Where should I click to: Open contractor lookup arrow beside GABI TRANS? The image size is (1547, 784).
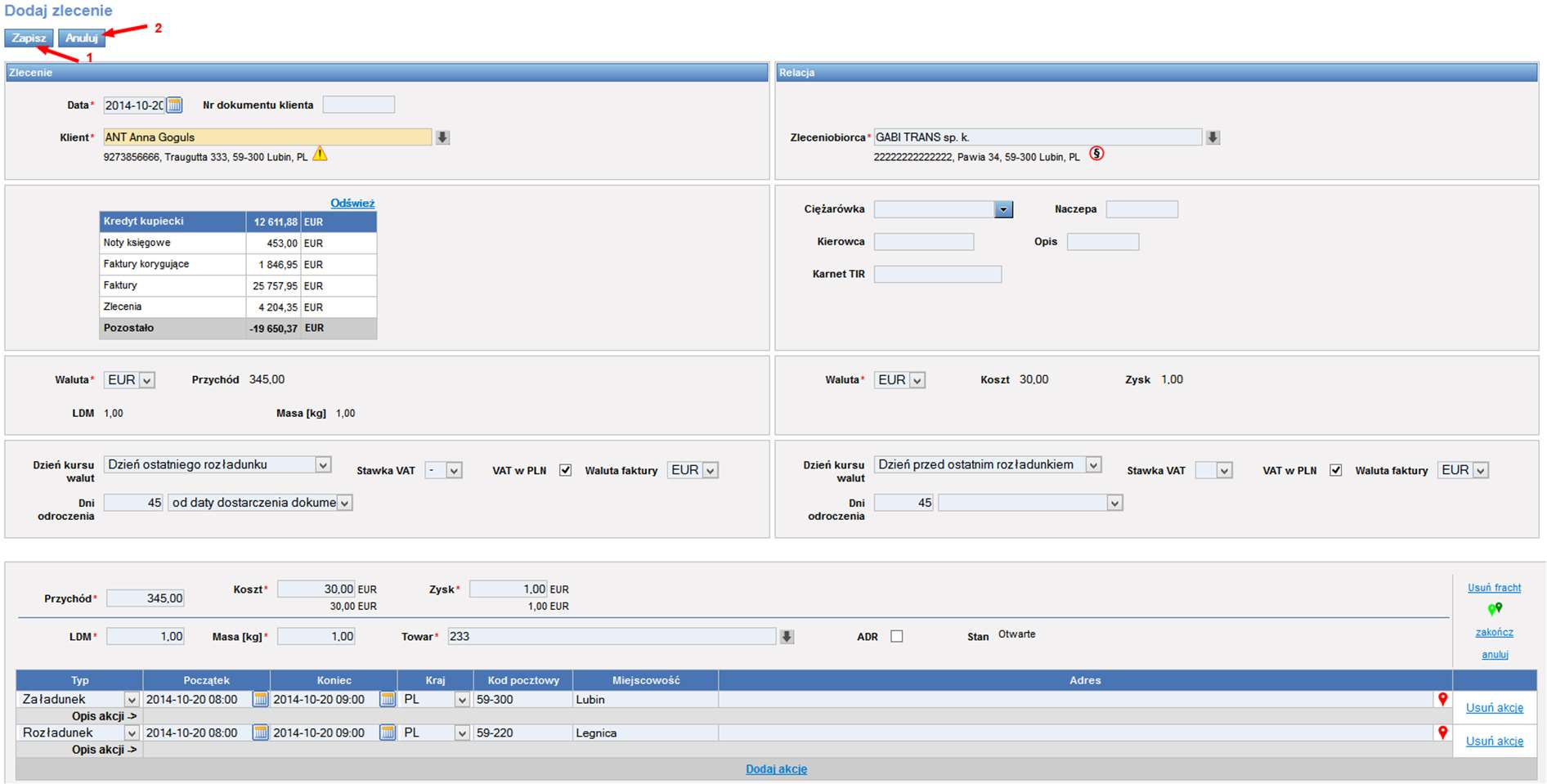[1213, 137]
